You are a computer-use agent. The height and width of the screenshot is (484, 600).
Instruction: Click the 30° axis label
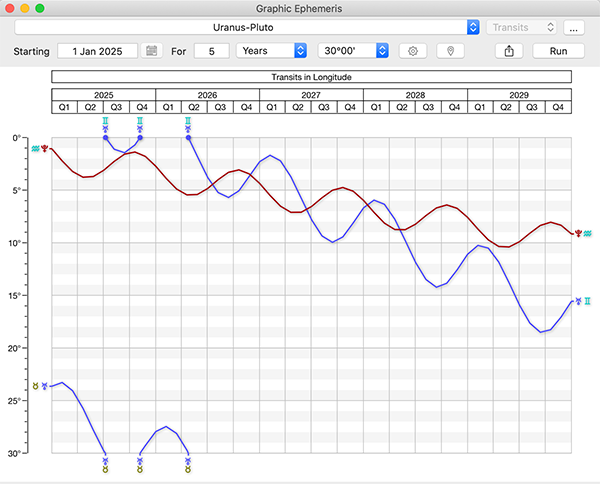[15, 454]
